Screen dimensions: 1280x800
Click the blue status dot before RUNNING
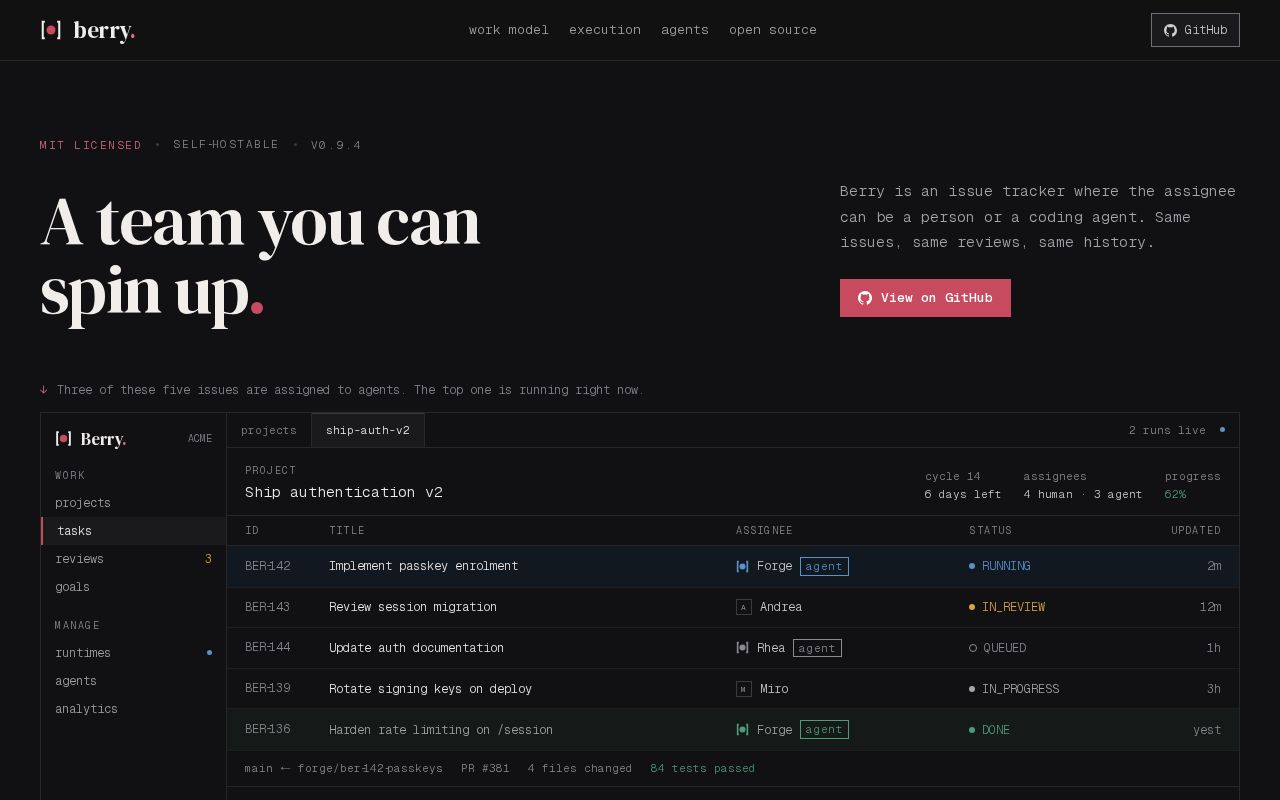(x=972, y=566)
